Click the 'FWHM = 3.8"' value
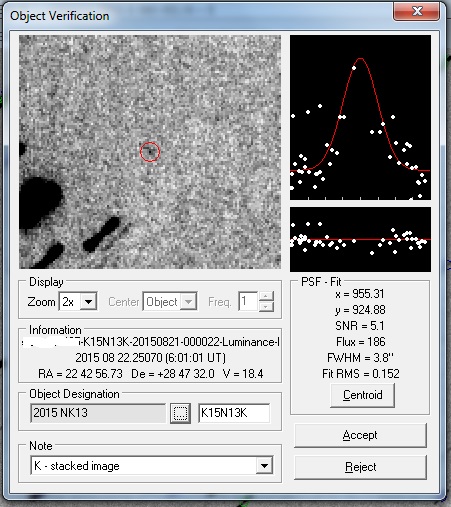 click(x=360, y=358)
